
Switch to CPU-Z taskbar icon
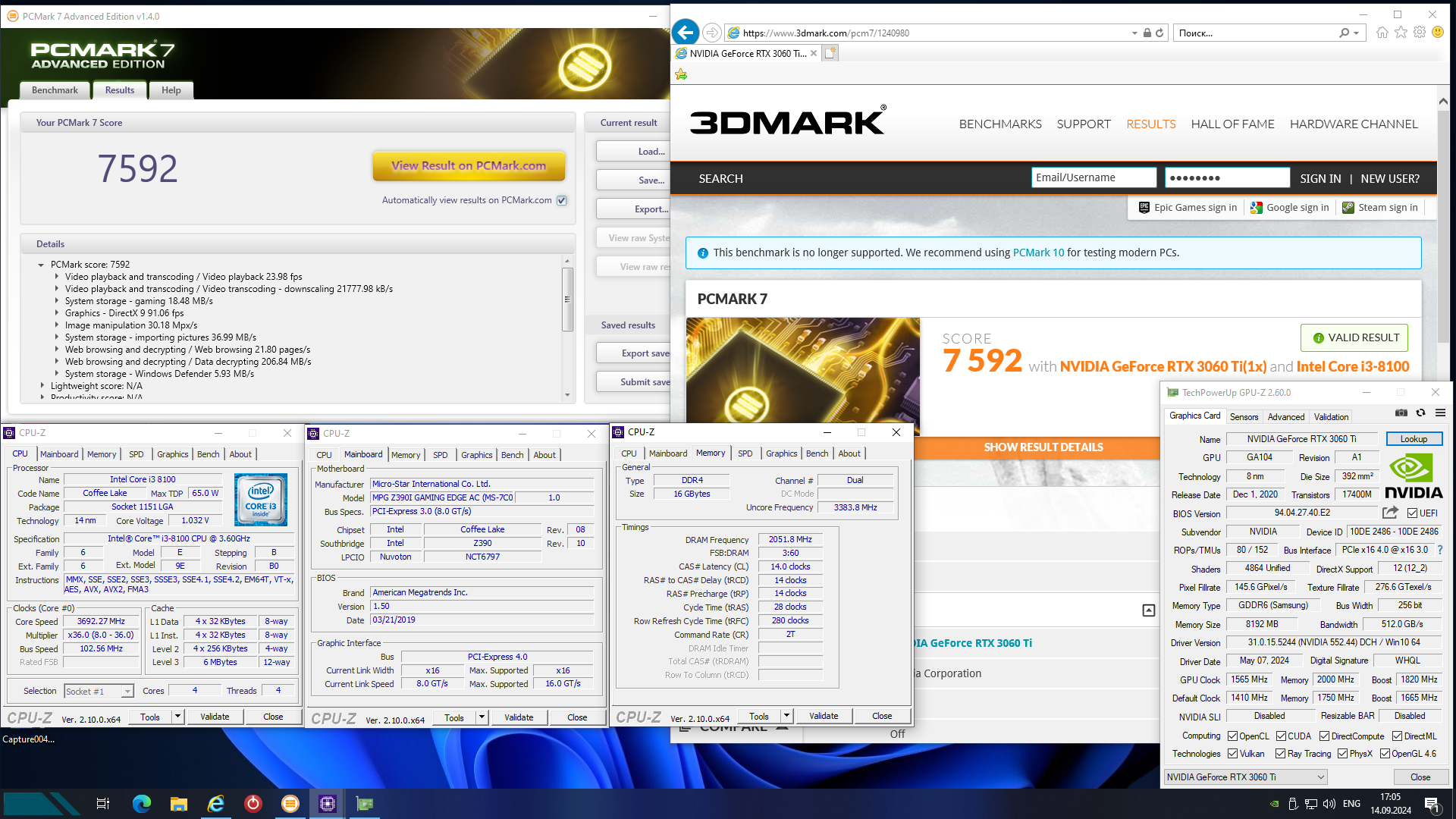[328, 804]
